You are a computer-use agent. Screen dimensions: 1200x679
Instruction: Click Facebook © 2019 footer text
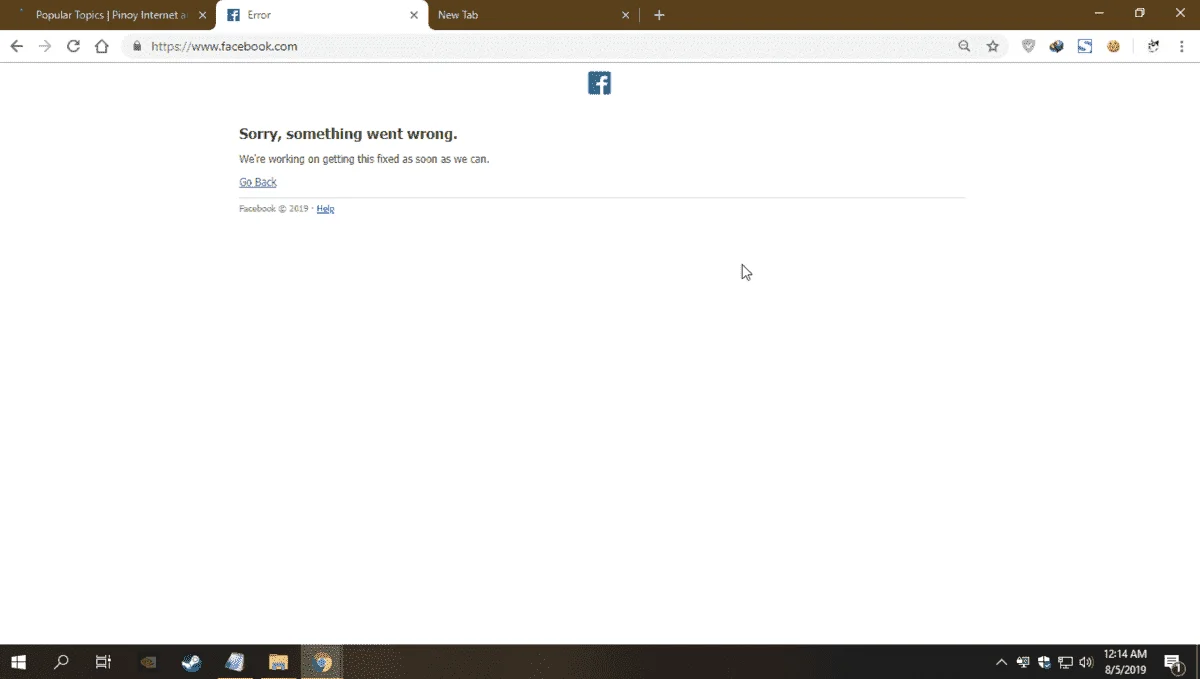tap(274, 209)
